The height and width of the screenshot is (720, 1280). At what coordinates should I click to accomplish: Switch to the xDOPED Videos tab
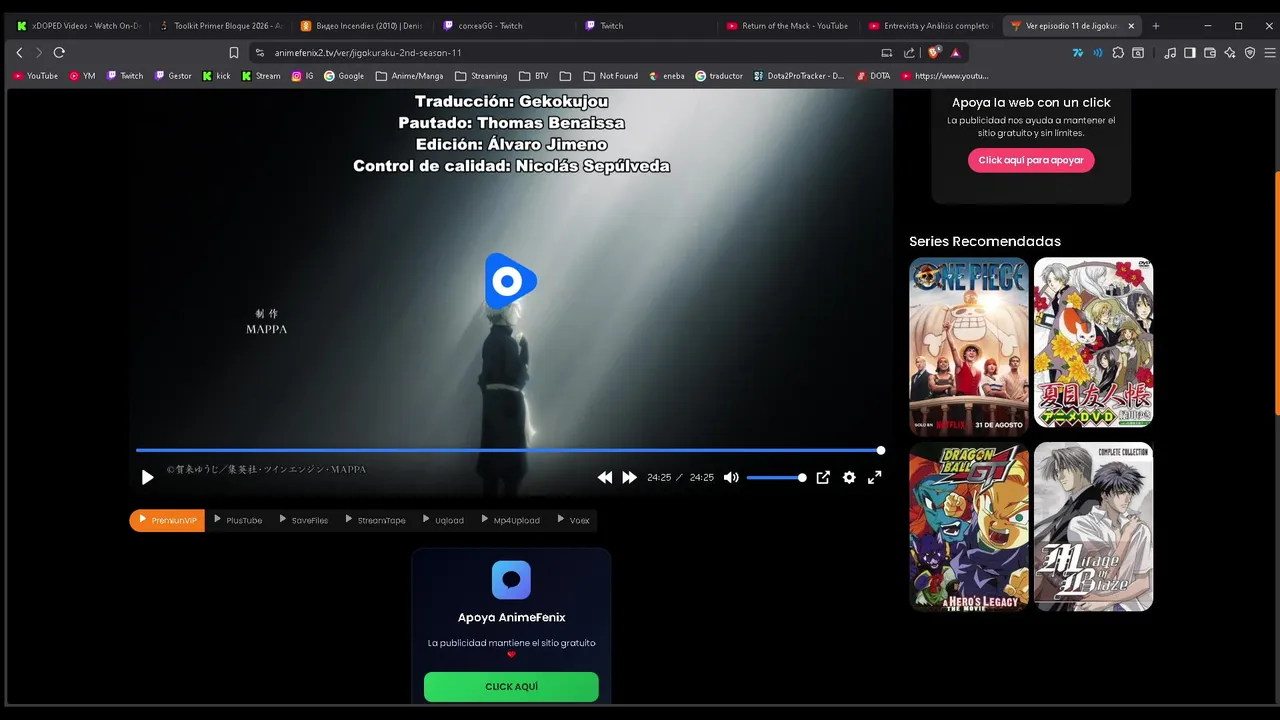(79, 26)
